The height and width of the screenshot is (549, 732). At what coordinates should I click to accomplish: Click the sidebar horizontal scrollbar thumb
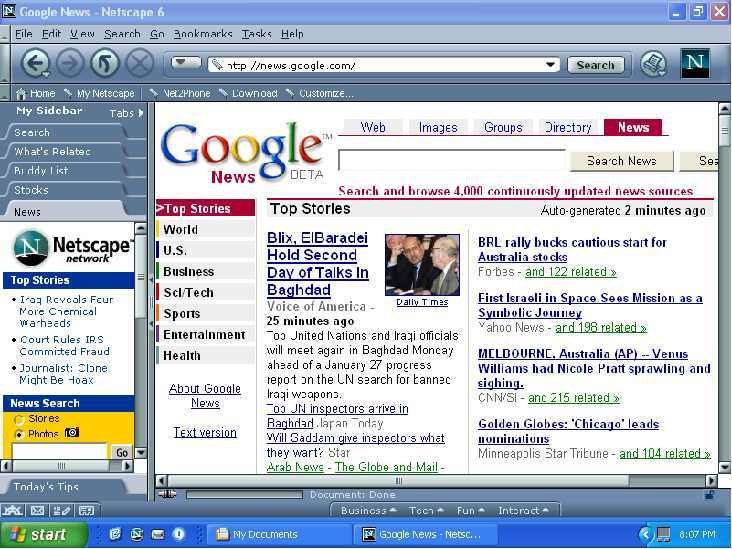61,465
